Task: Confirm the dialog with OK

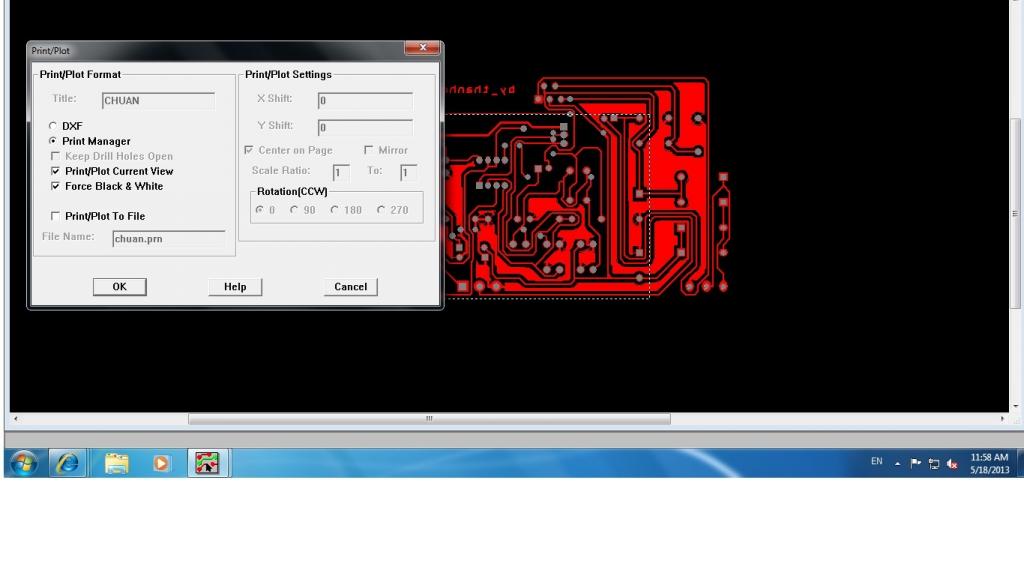Action: [120, 287]
